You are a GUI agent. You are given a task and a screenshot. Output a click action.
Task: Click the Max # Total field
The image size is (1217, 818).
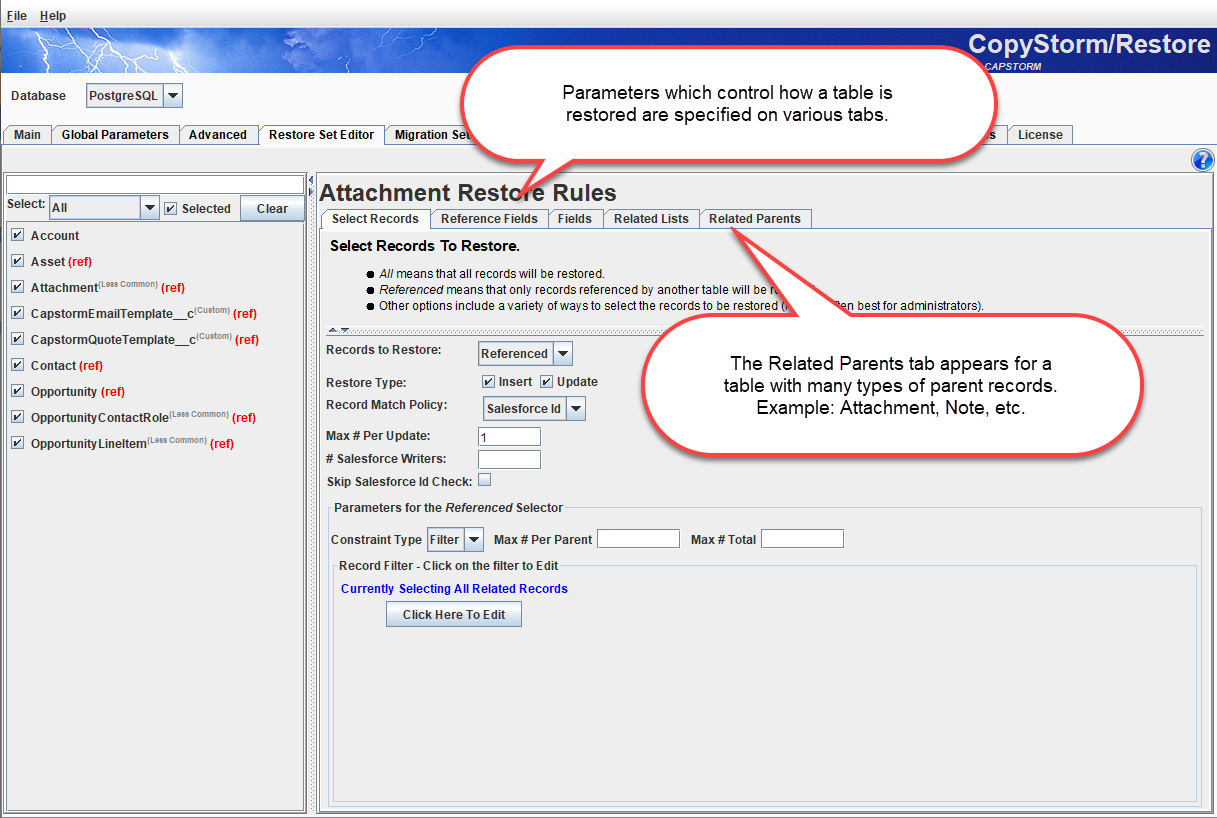pos(802,539)
